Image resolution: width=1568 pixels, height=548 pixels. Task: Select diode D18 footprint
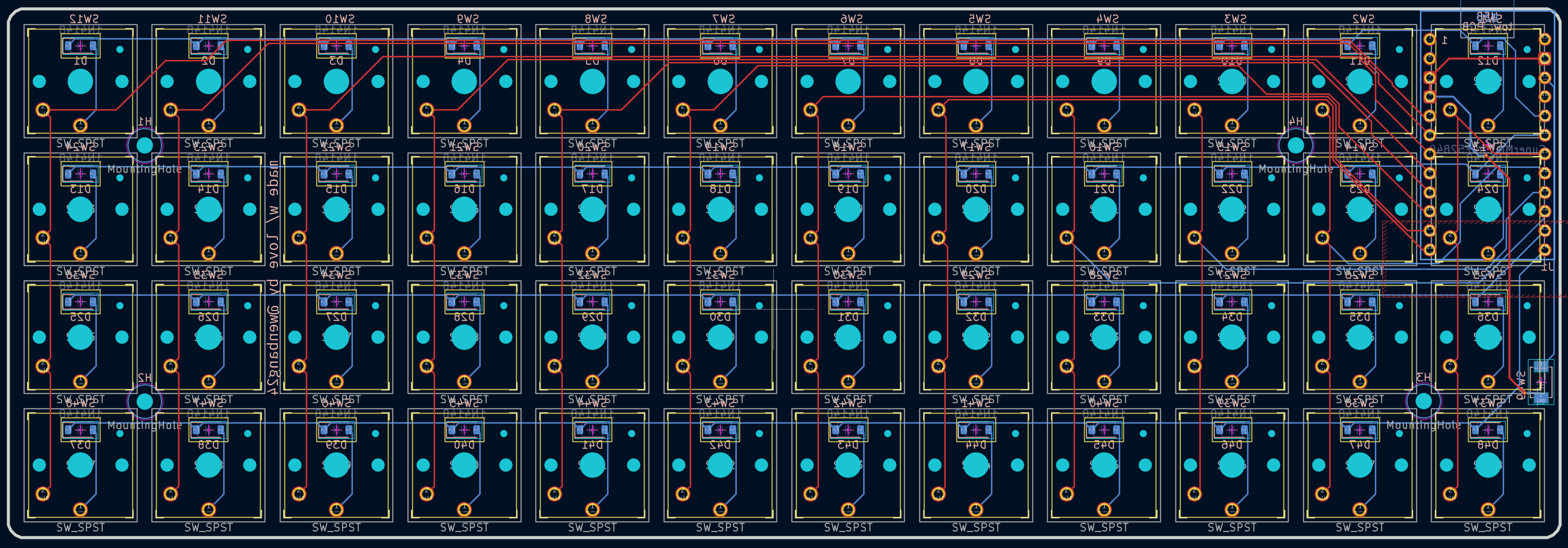pos(720,175)
